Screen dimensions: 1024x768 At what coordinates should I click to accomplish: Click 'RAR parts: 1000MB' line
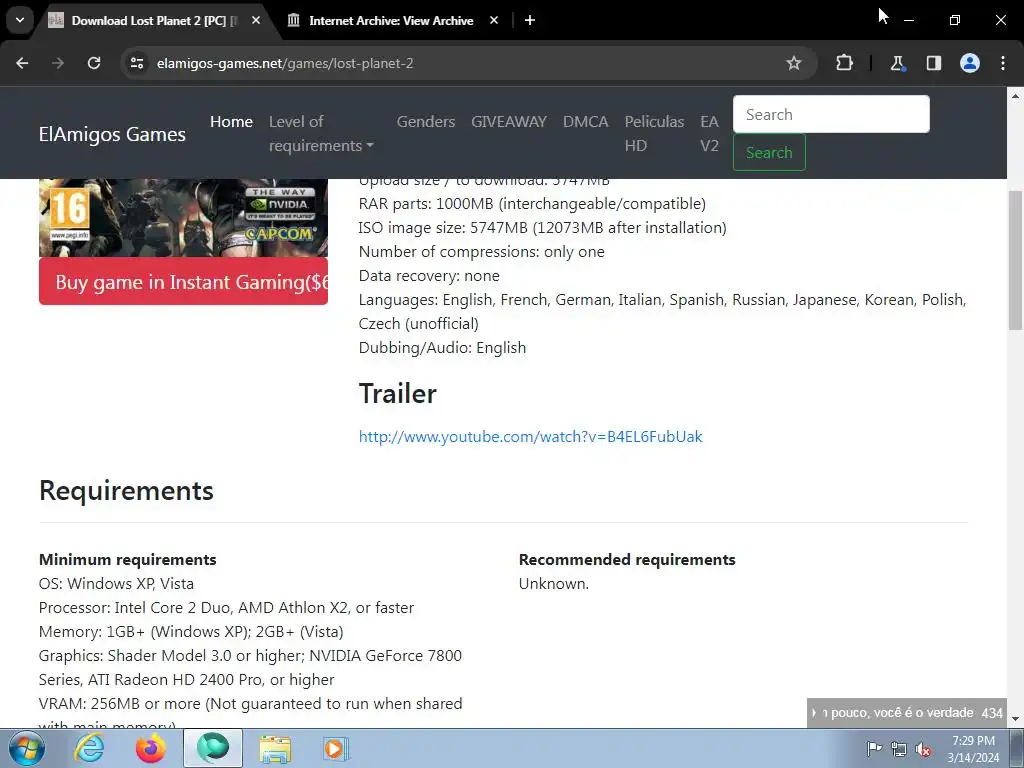[x=532, y=204]
